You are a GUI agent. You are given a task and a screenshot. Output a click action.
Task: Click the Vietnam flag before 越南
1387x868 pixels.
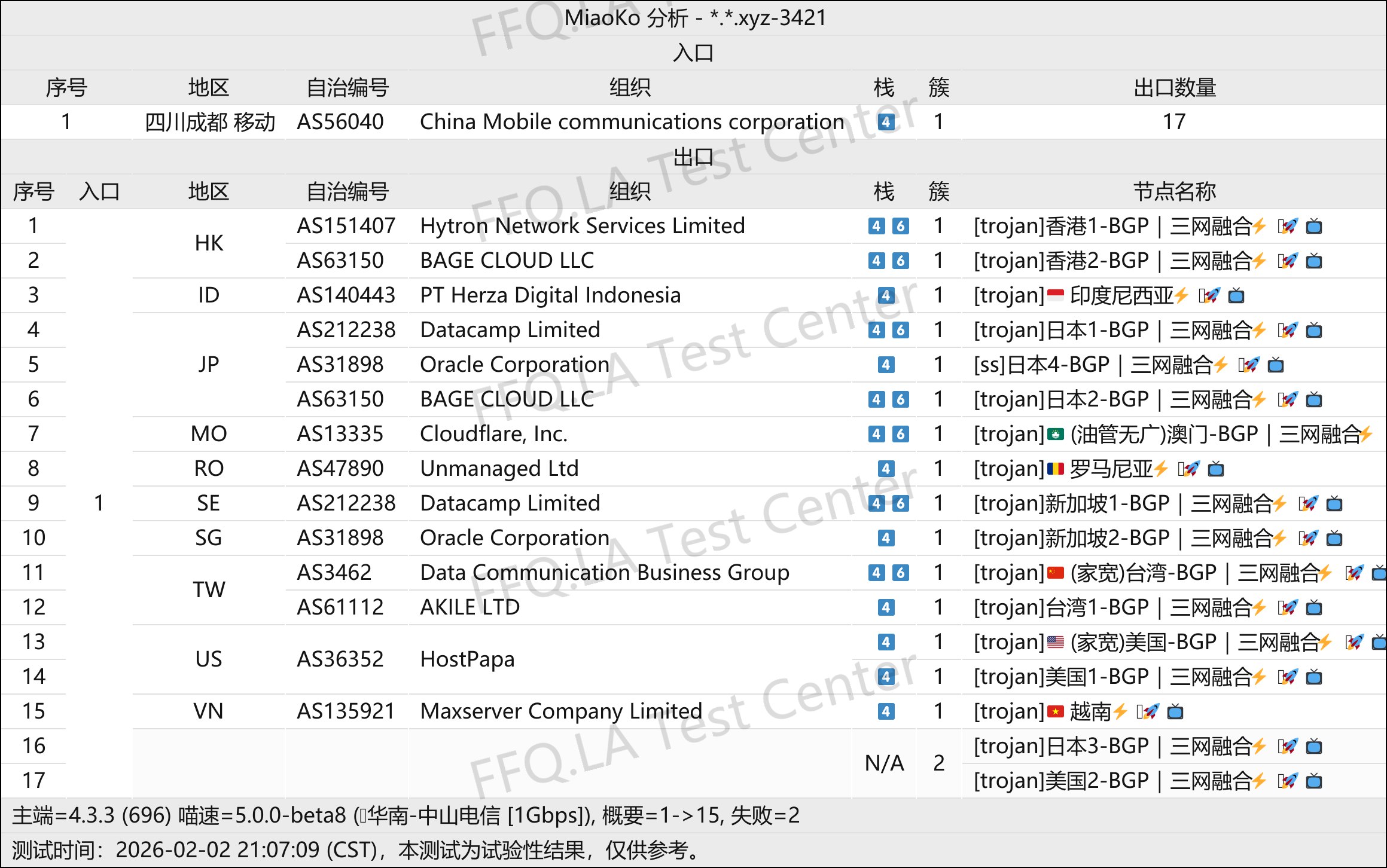coord(1056,711)
